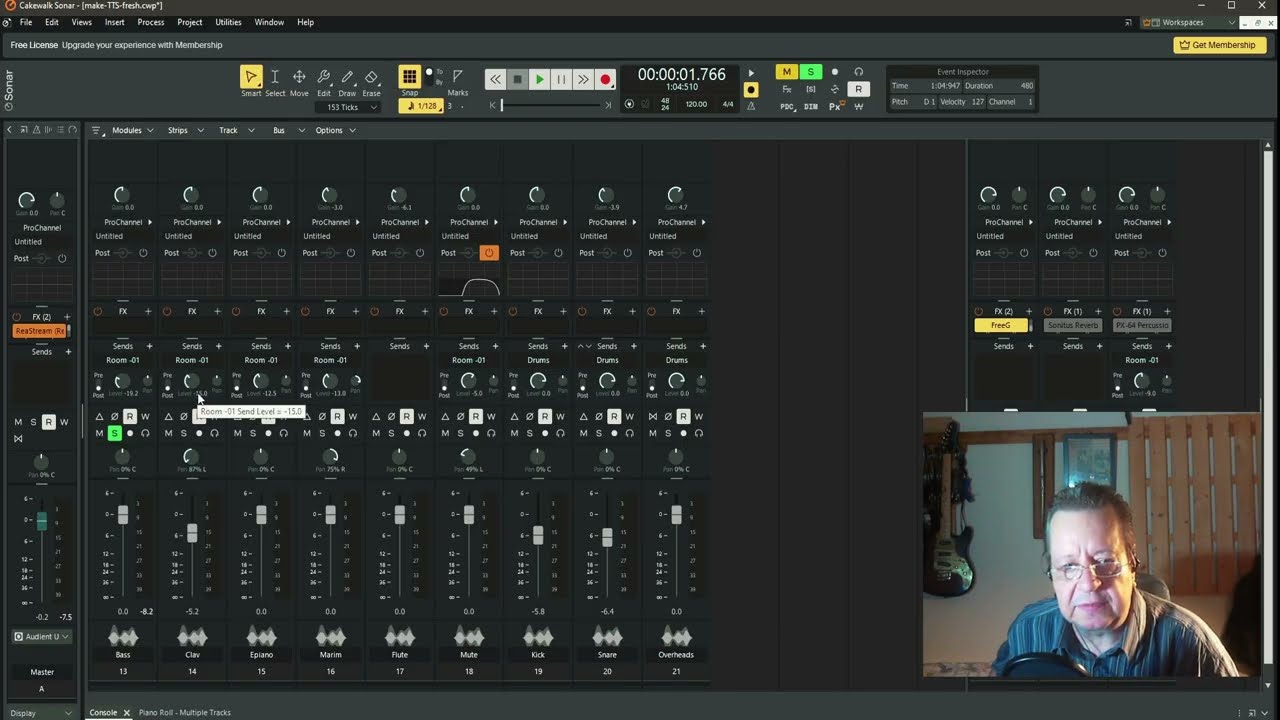Start recording with red Record button
The width and height of the screenshot is (1280, 720).
coord(605,79)
